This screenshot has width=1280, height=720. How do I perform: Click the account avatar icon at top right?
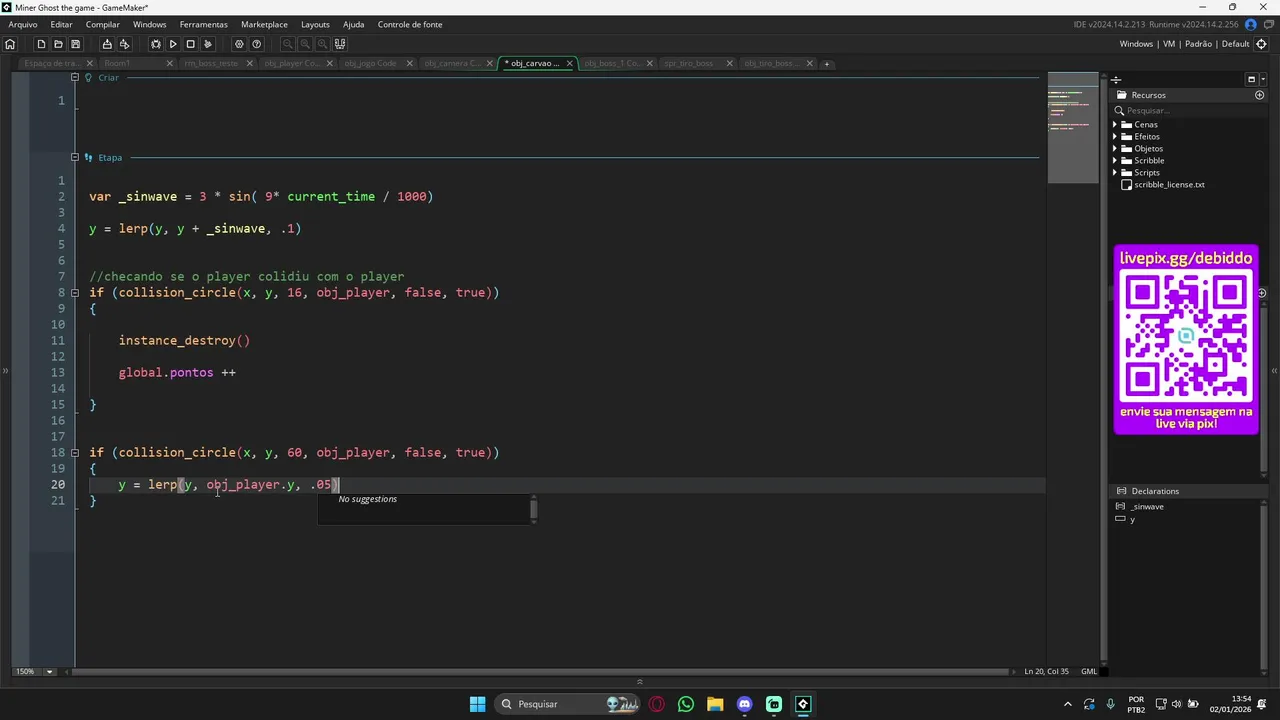(1250, 24)
